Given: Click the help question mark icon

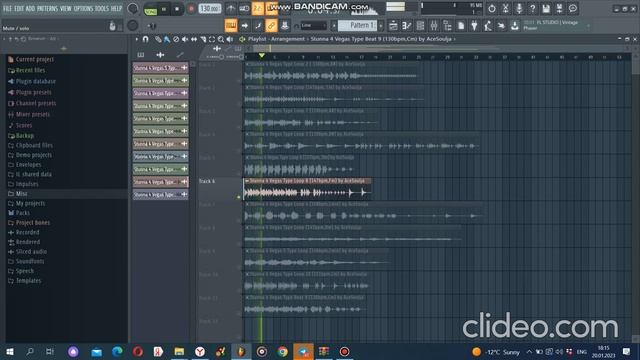Looking at the screenshot, I should 532,8.
